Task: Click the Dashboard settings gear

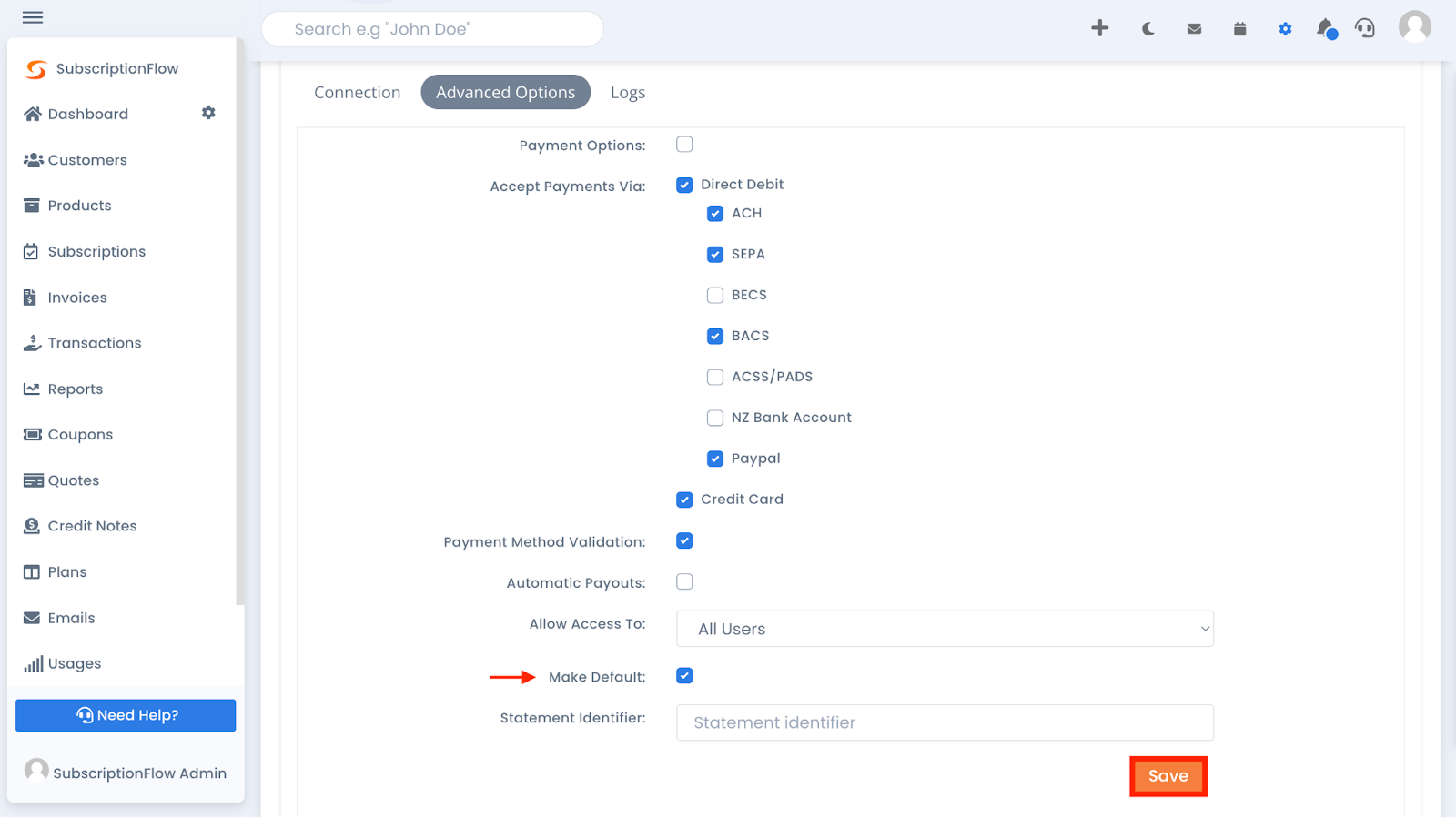Action: pyautogui.click(x=208, y=113)
